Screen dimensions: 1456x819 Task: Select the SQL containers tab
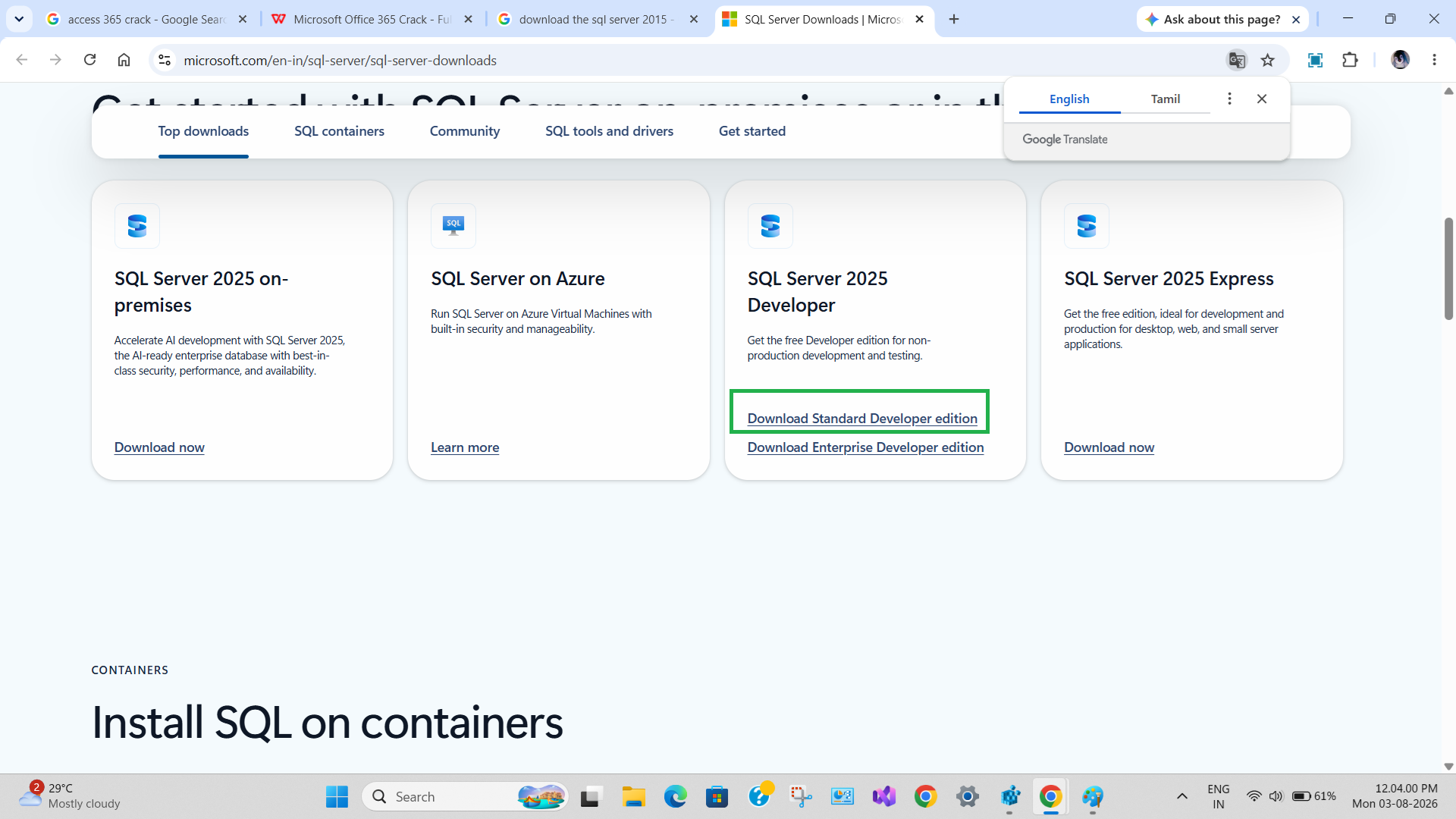[339, 131]
